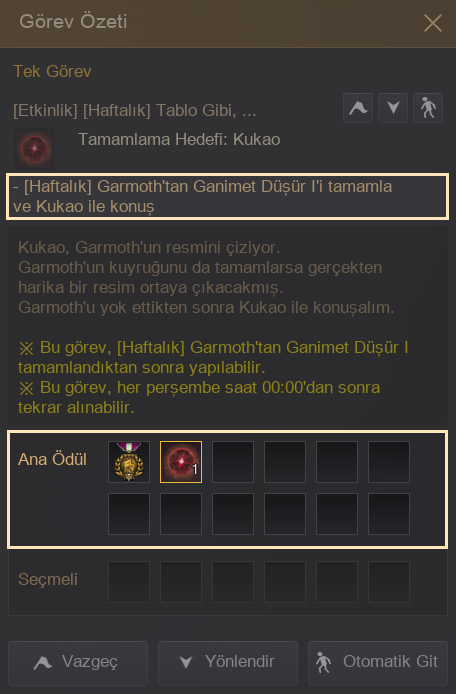Click the Vazgeç button

point(78,663)
